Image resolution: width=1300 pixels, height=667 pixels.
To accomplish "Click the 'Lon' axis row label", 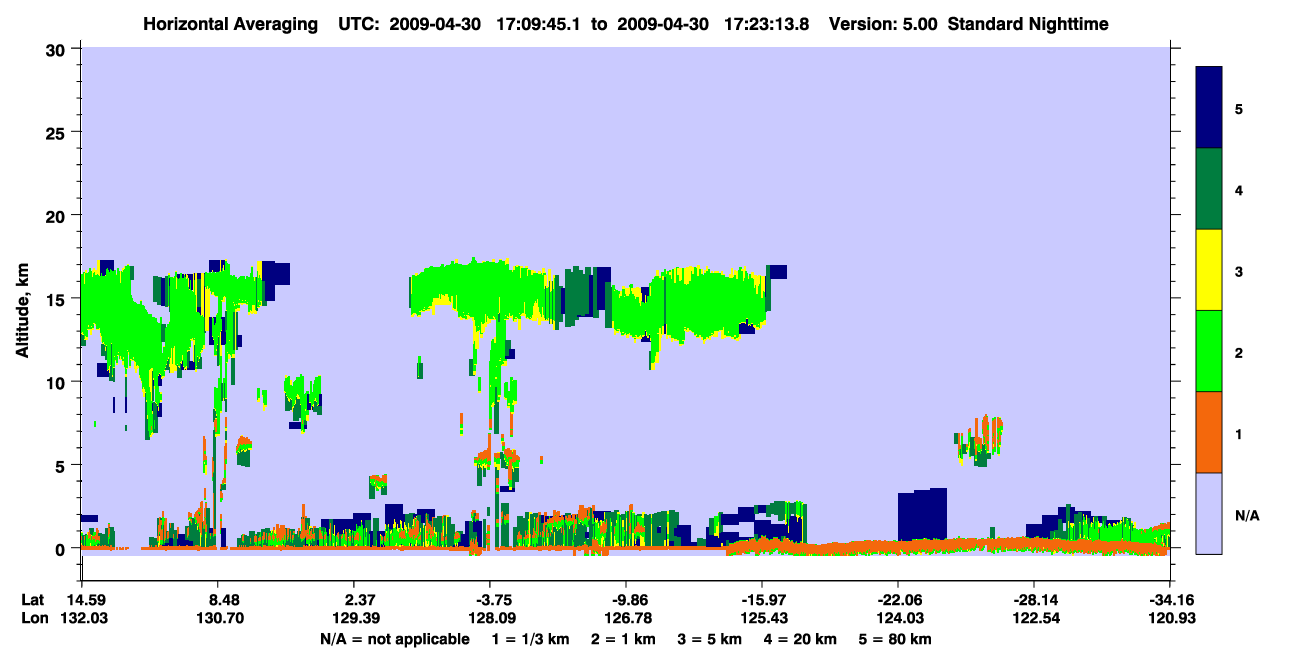I will [x=33, y=618].
